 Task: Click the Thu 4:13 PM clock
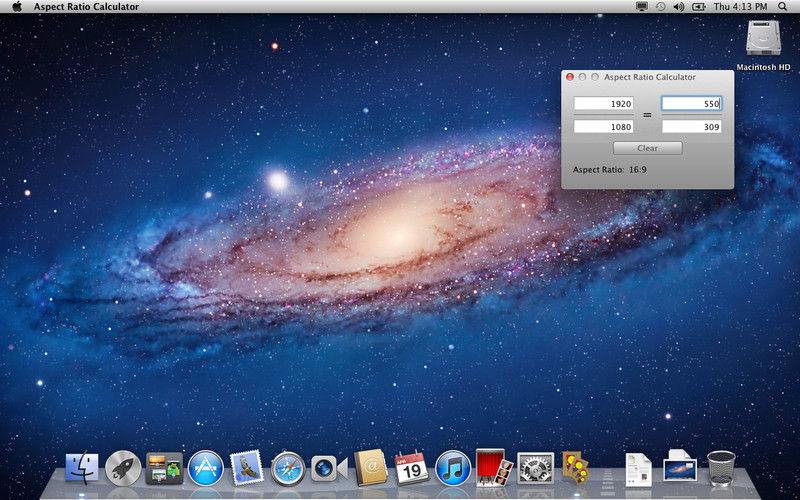click(x=740, y=7)
